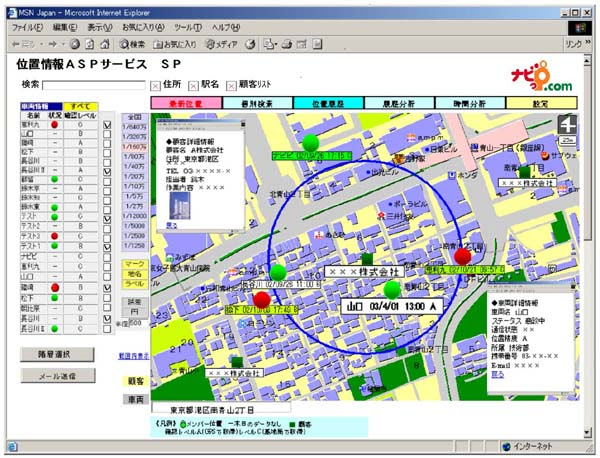The image size is (600, 458).
Task: Open the Back button history dropdown arrow
Action: point(42,44)
